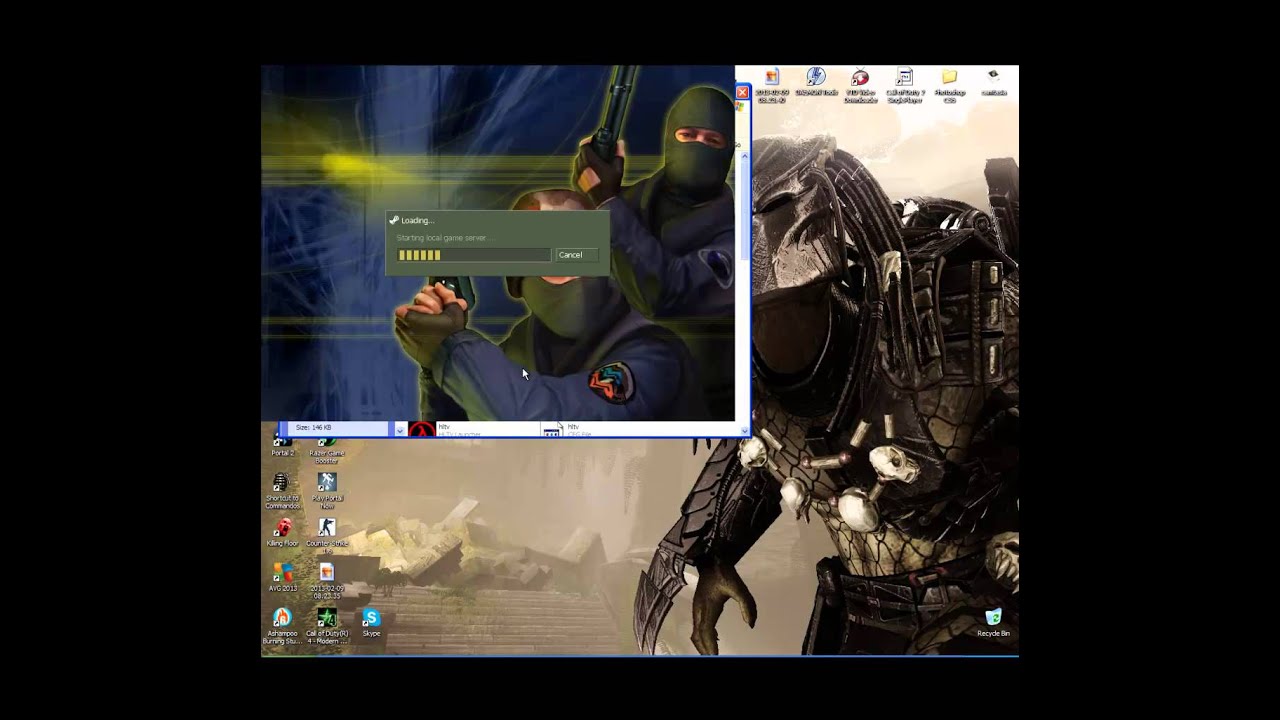Collapse the details panel chevron in the Explorer window

click(400, 429)
